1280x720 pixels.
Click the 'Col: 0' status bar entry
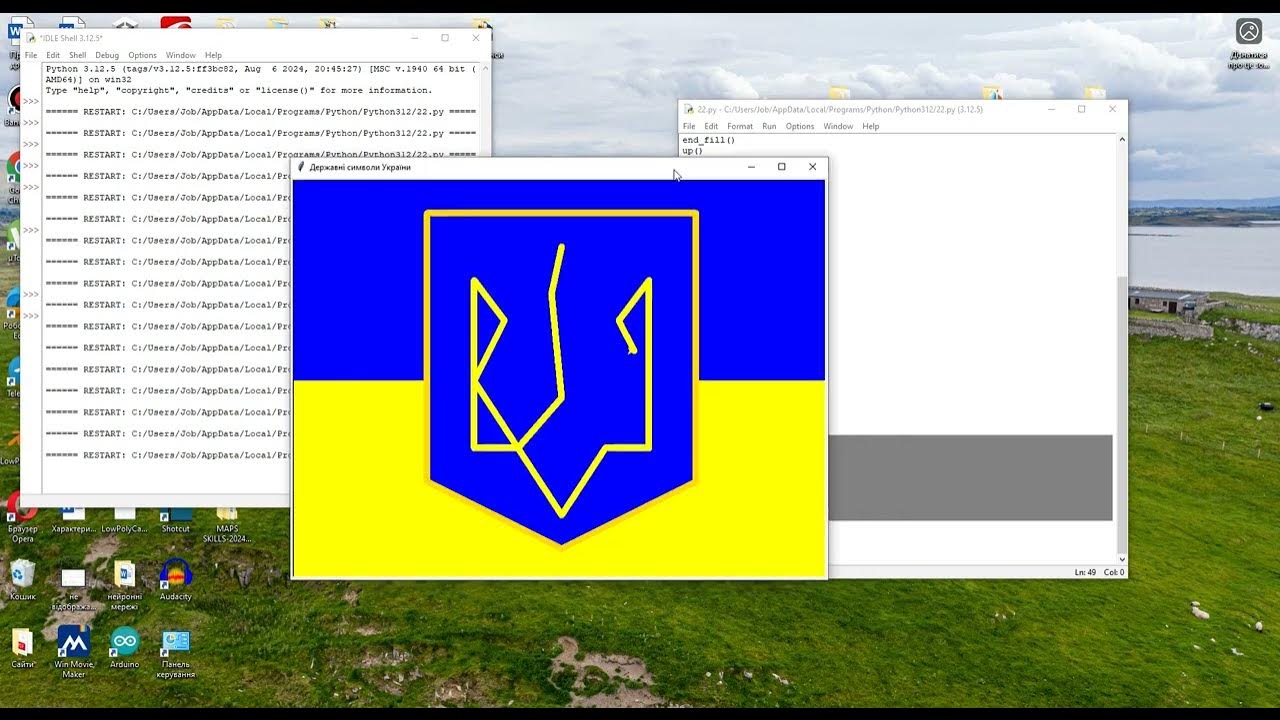(1115, 572)
